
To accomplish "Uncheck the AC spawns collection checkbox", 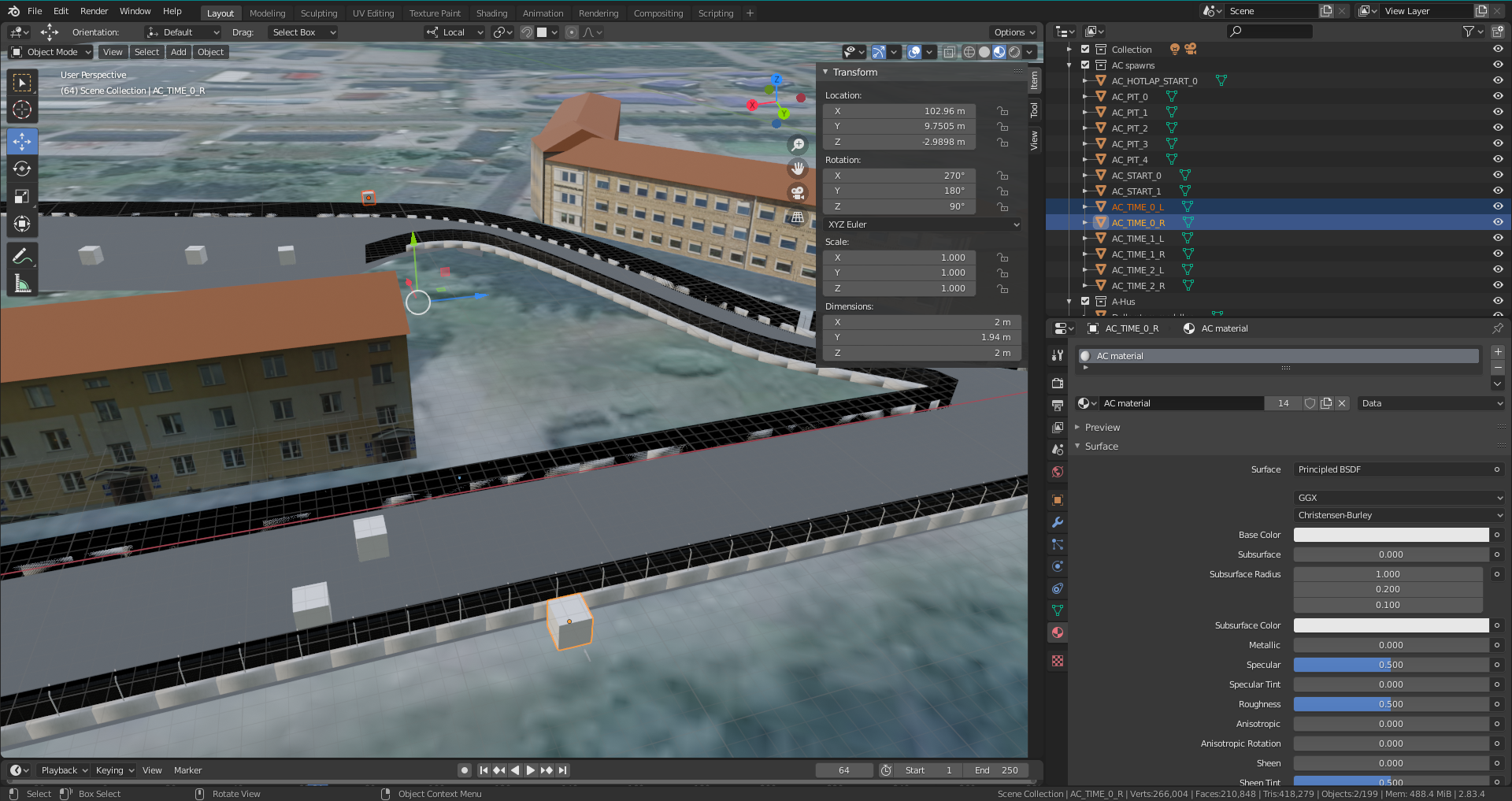I will [x=1085, y=65].
